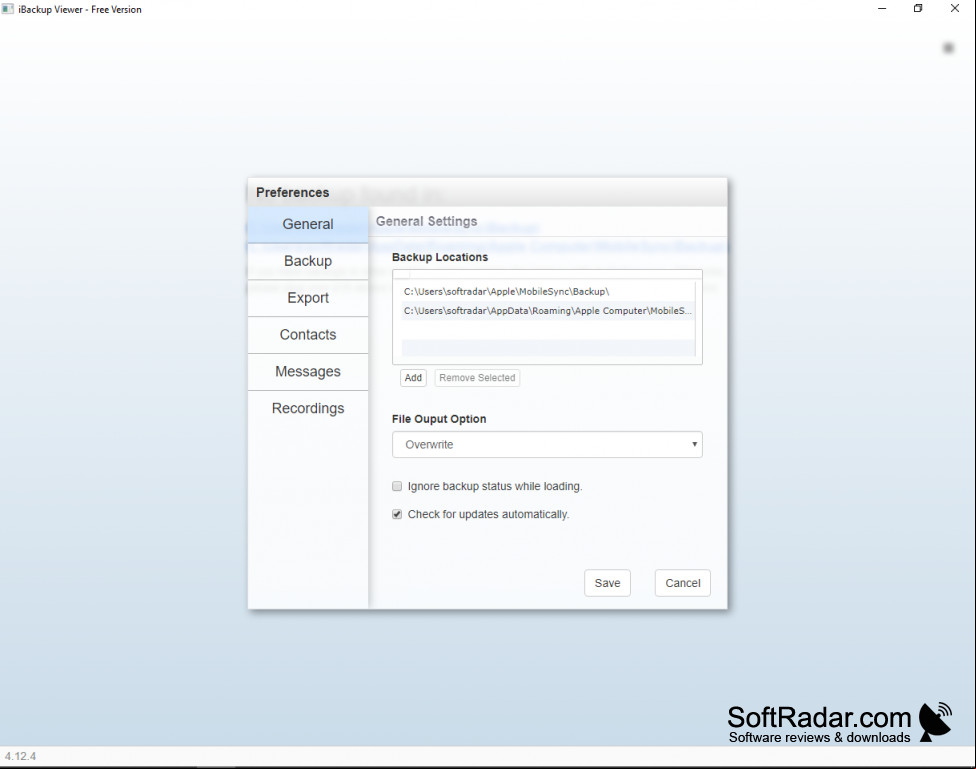Add a new backup location
Image resolution: width=976 pixels, height=769 pixels.
[413, 377]
